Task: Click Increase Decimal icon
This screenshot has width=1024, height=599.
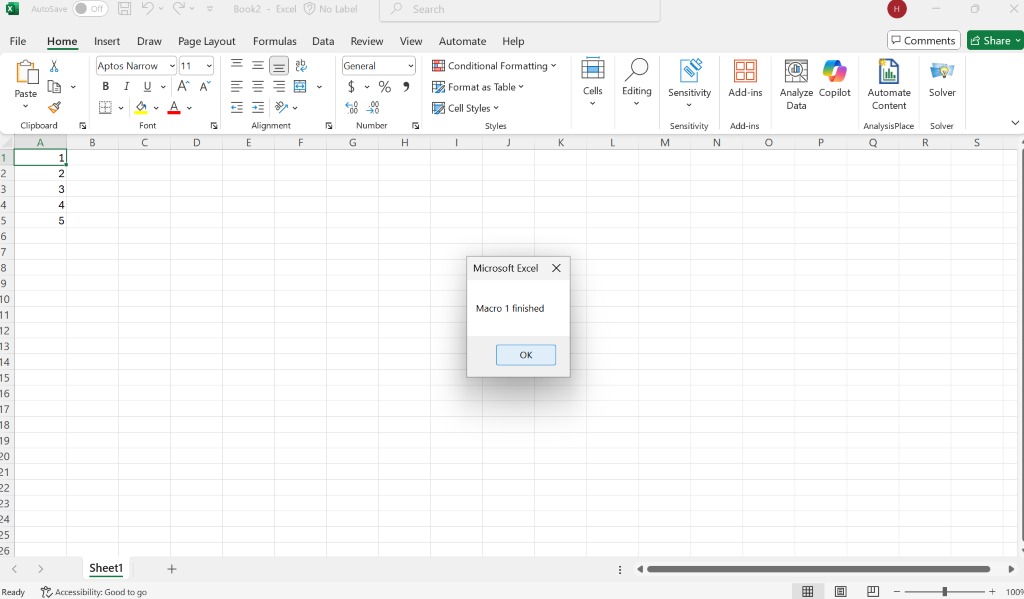Action: 351,107
